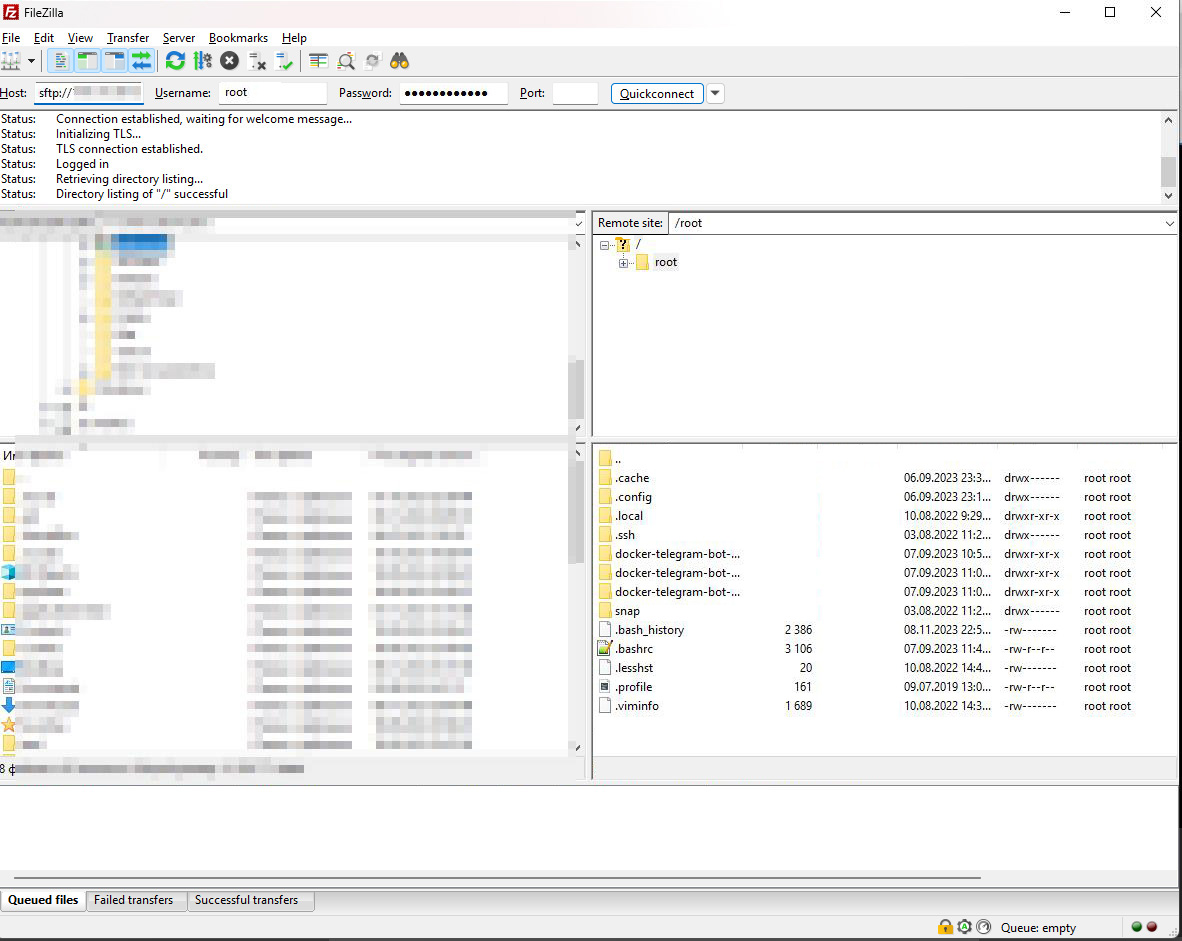Open the Quickconnect history dropdown
Screen dimensions: 1182x941
pos(715,93)
